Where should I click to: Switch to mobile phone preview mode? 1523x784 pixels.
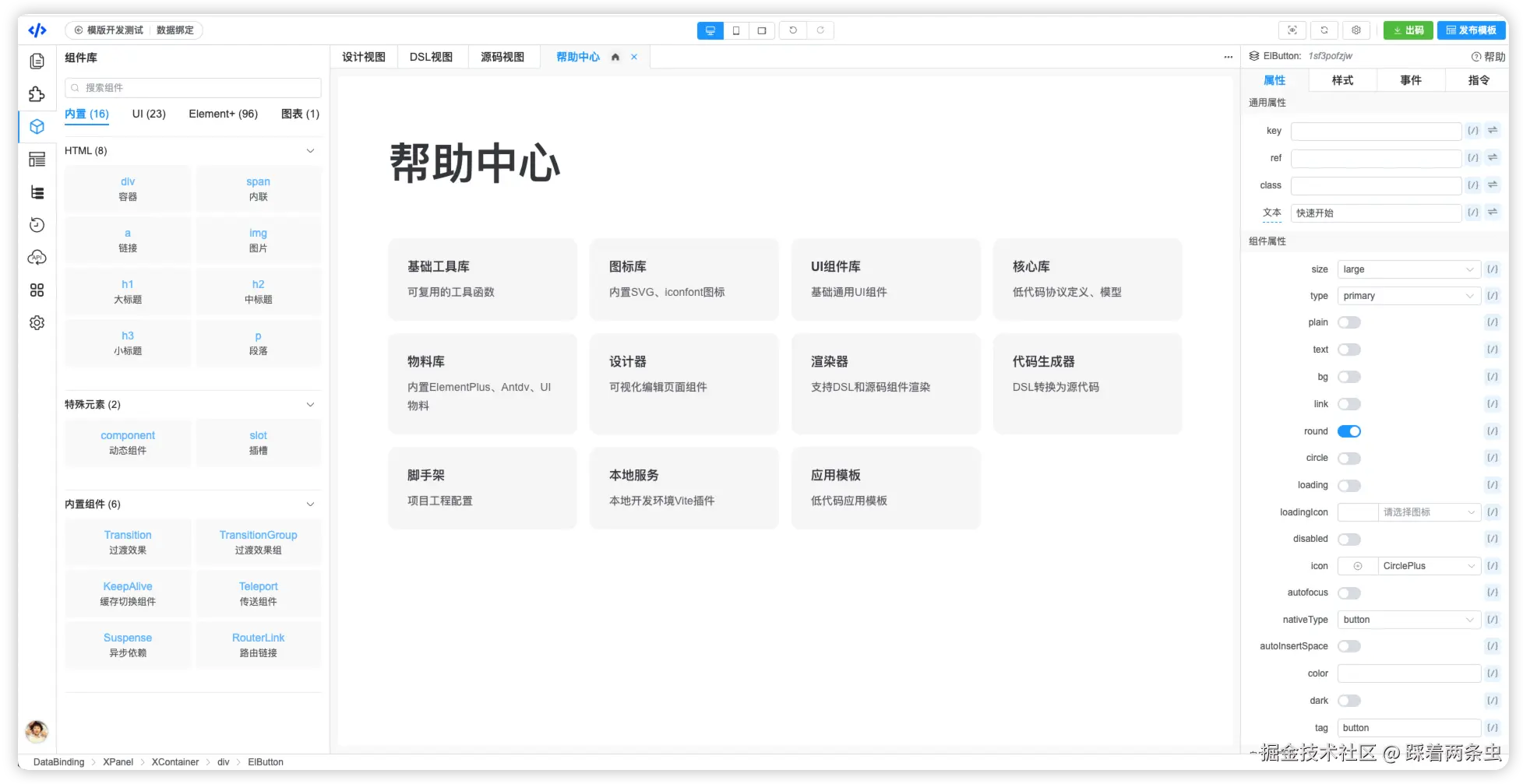click(735, 30)
